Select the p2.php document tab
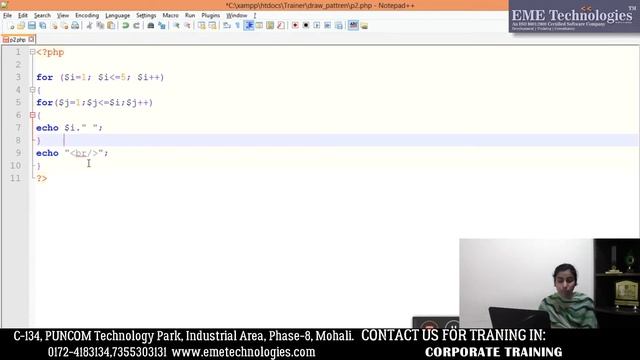 pyautogui.click(x=17, y=40)
